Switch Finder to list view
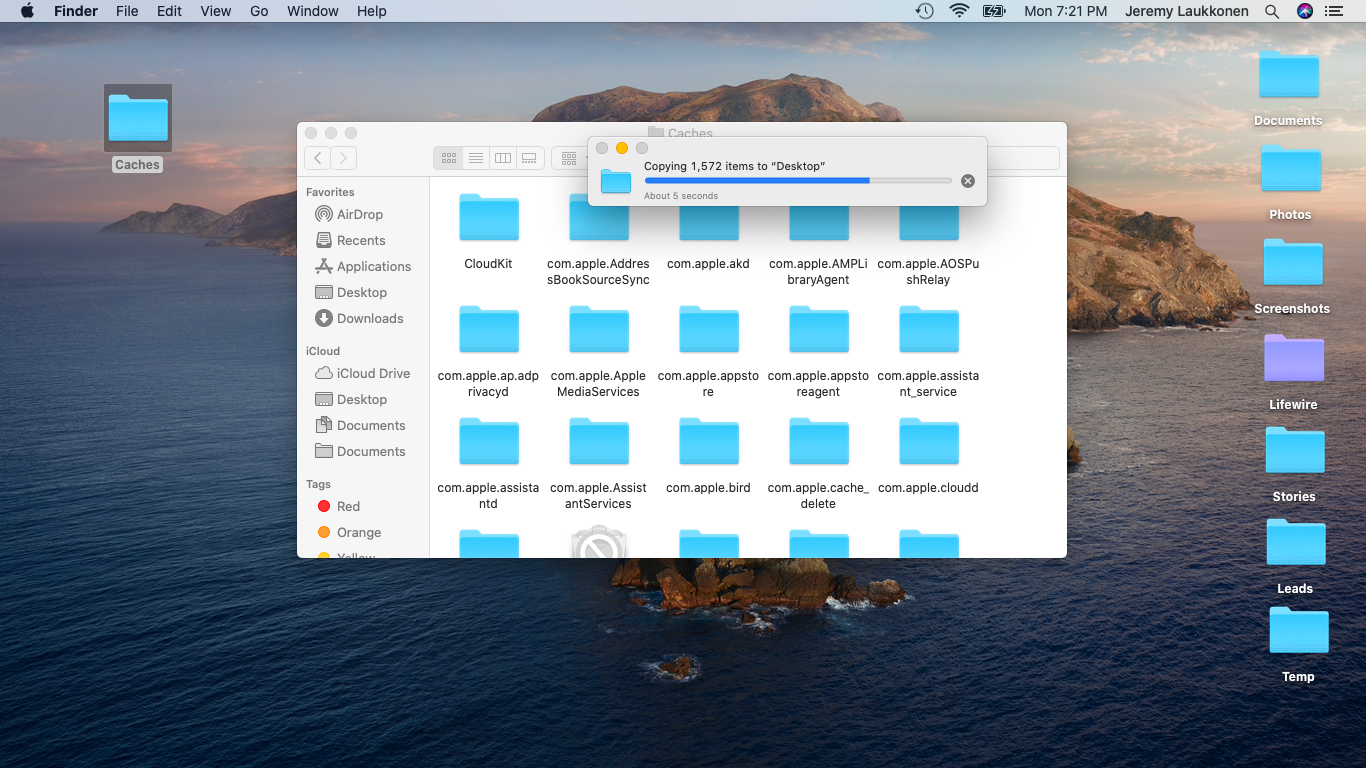The width and height of the screenshot is (1366, 768). [x=476, y=158]
